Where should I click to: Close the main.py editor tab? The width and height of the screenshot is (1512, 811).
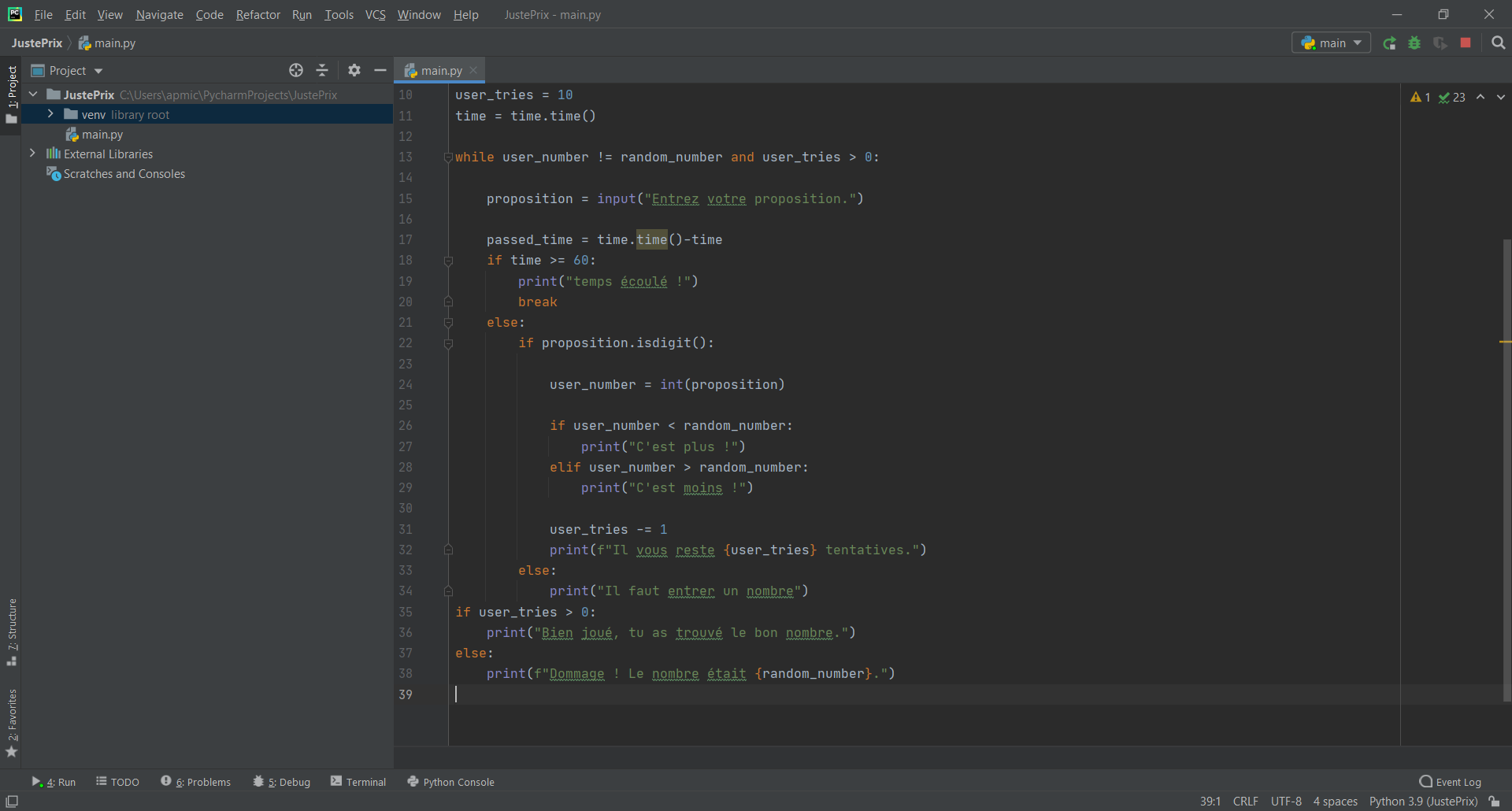tap(473, 70)
